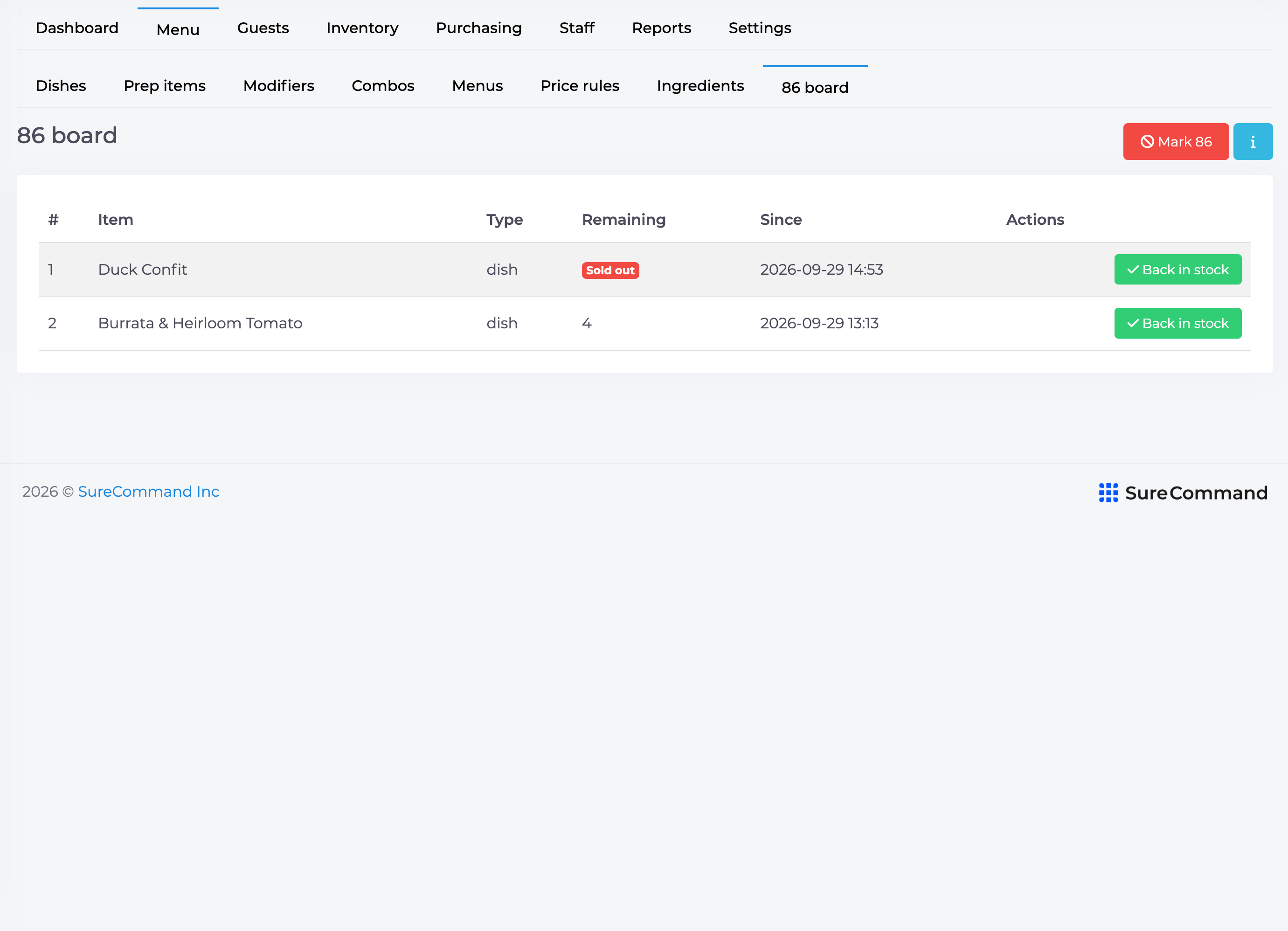View the Reports tab

661,28
